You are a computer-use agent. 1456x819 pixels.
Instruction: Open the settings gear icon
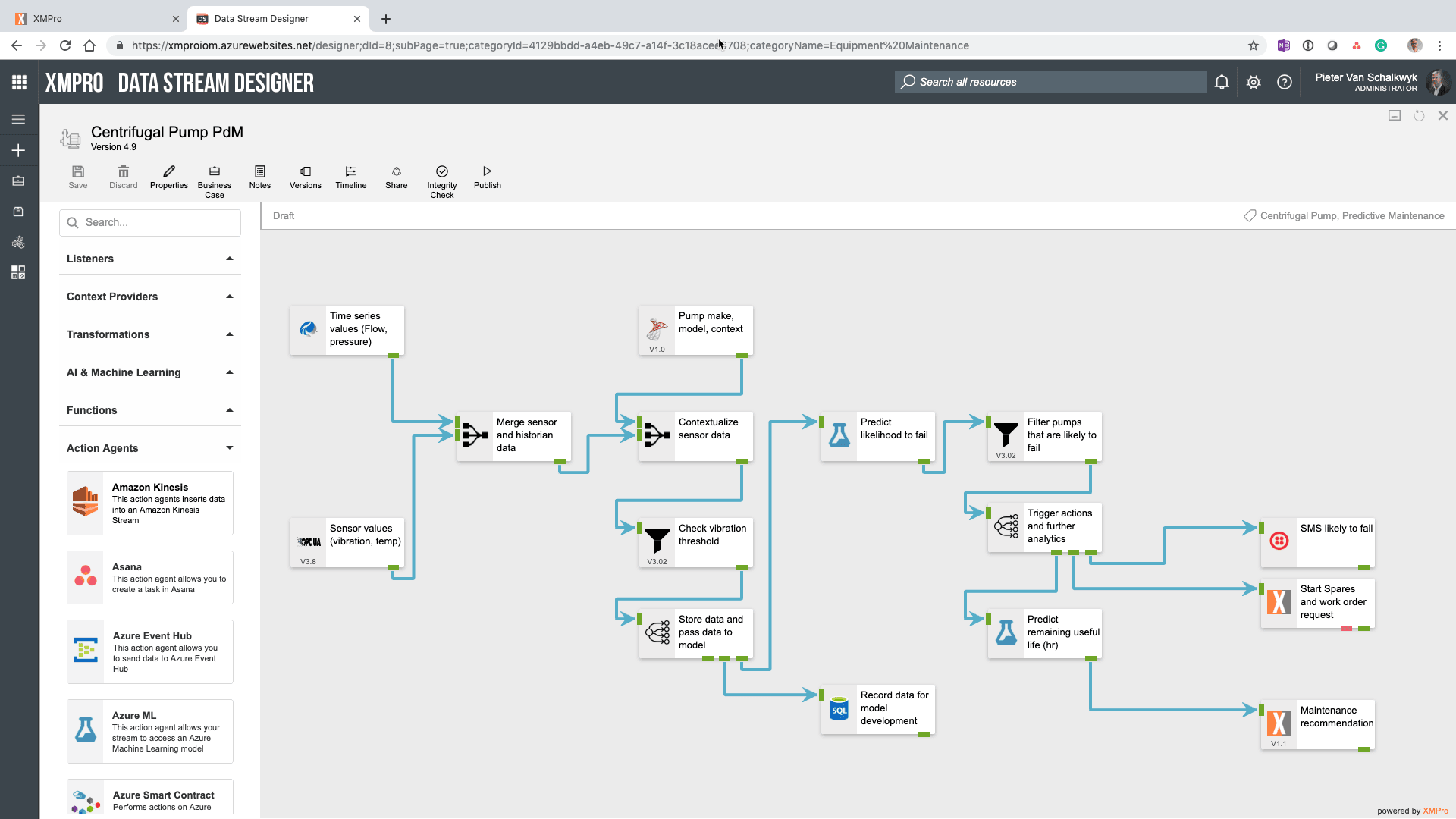pos(1253,82)
